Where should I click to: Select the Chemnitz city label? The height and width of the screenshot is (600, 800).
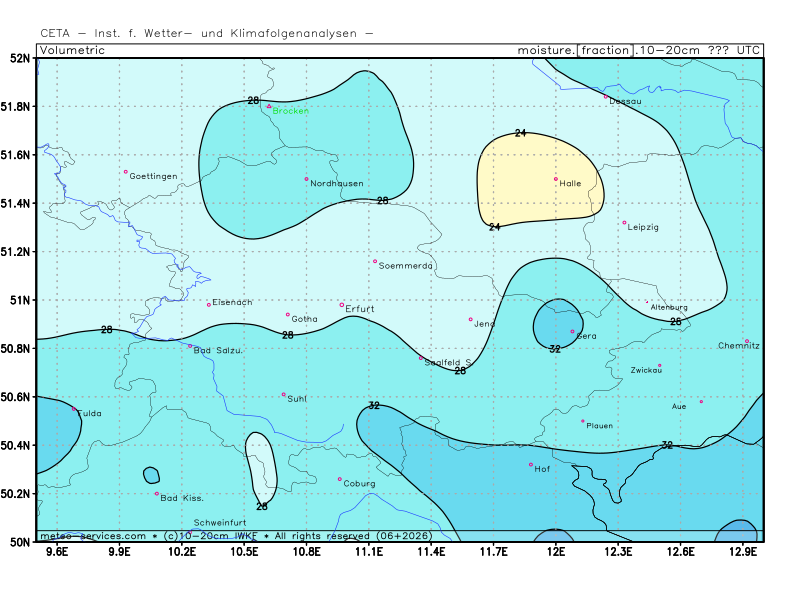point(739,346)
